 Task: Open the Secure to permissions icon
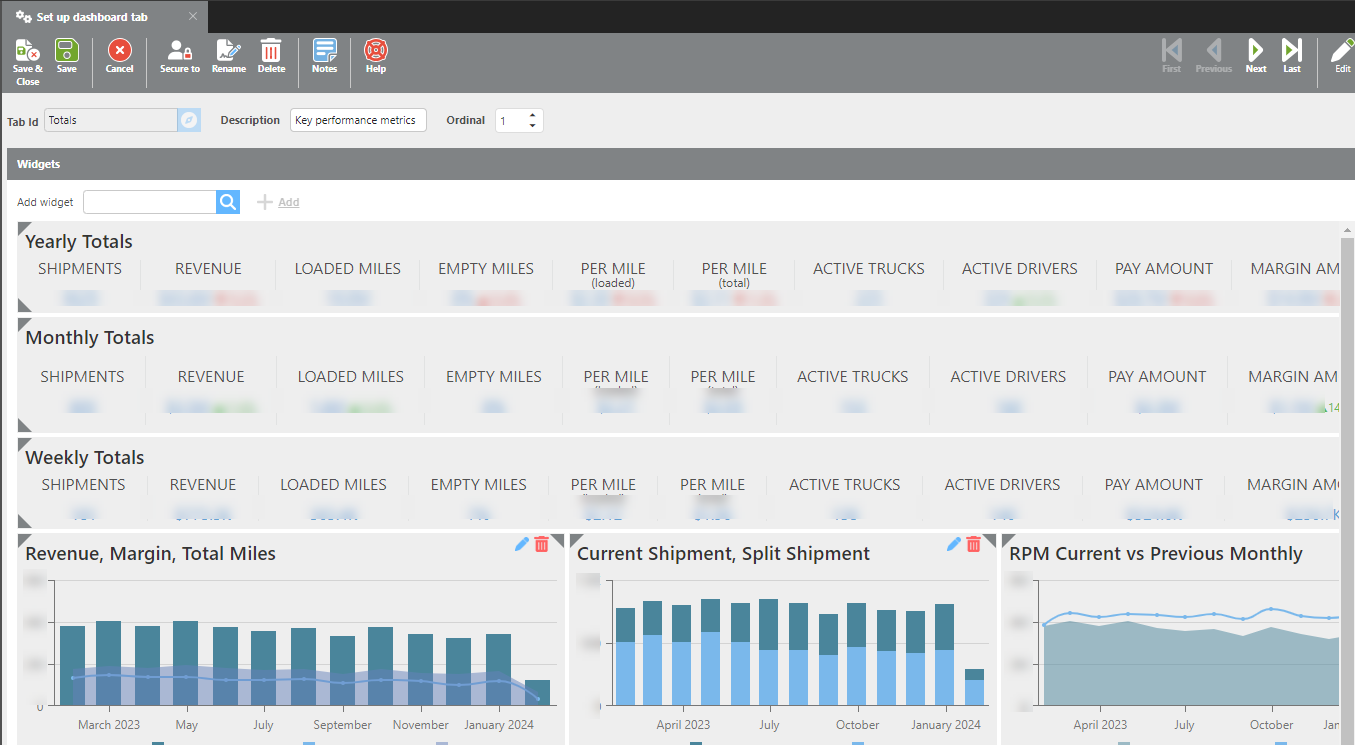coord(180,51)
